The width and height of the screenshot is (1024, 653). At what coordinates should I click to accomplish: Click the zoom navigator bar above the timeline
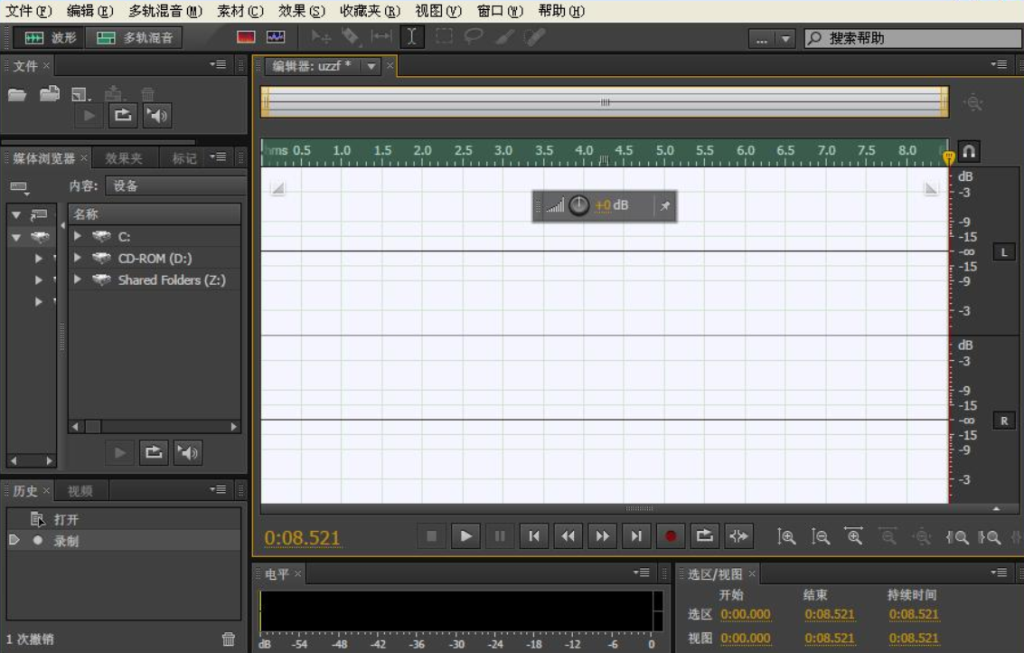(605, 102)
